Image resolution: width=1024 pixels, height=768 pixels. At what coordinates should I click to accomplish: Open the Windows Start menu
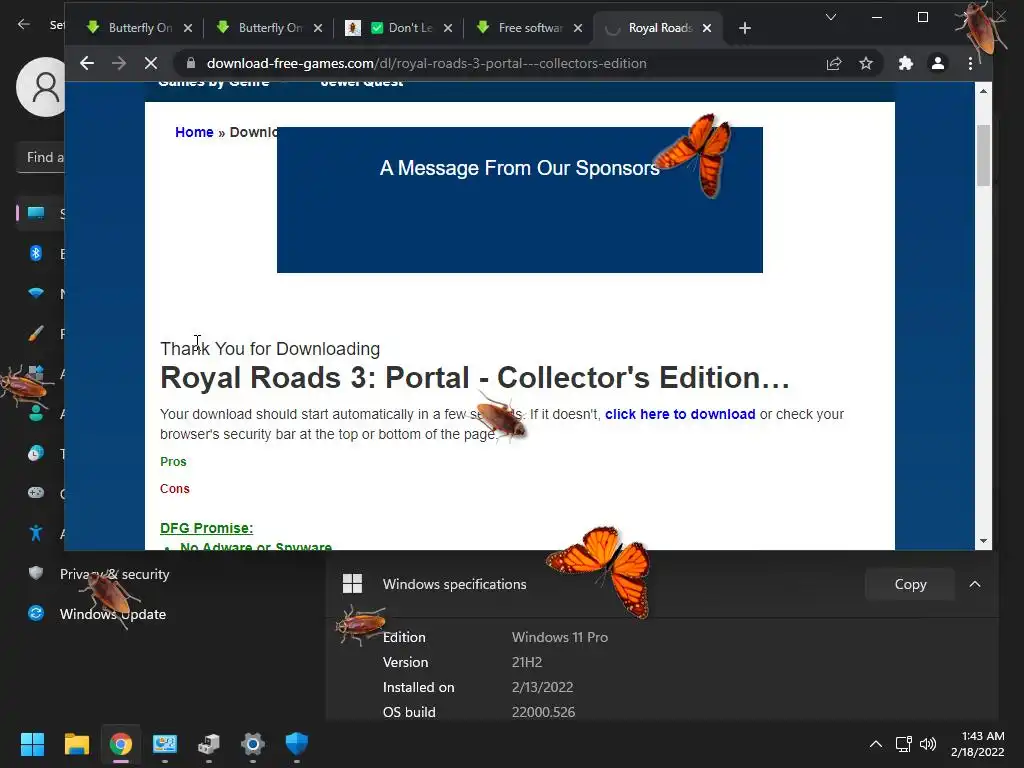pos(32,744)
